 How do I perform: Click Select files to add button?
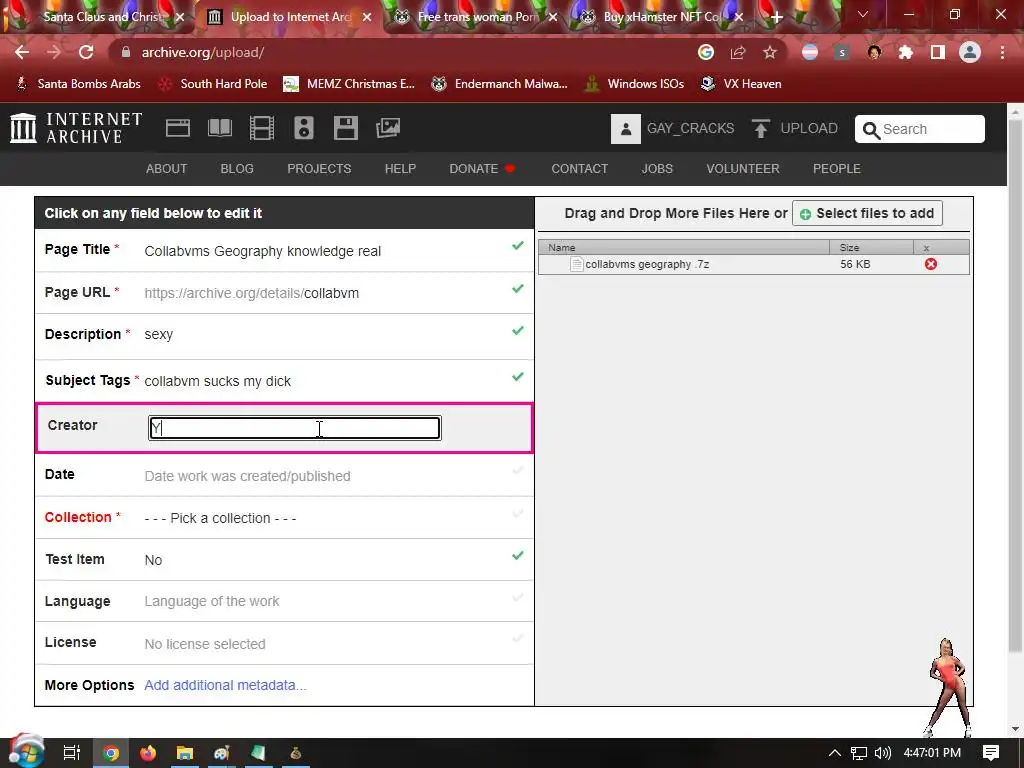867,213
